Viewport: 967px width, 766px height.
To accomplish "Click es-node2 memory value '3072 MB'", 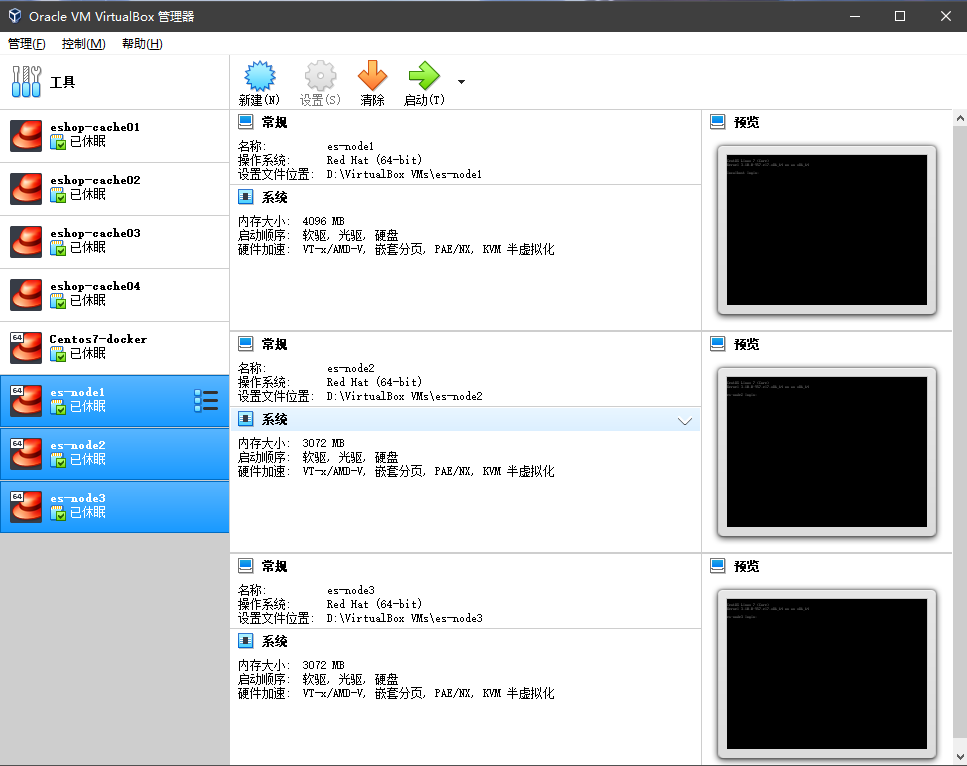I will [x=323, y=443].
